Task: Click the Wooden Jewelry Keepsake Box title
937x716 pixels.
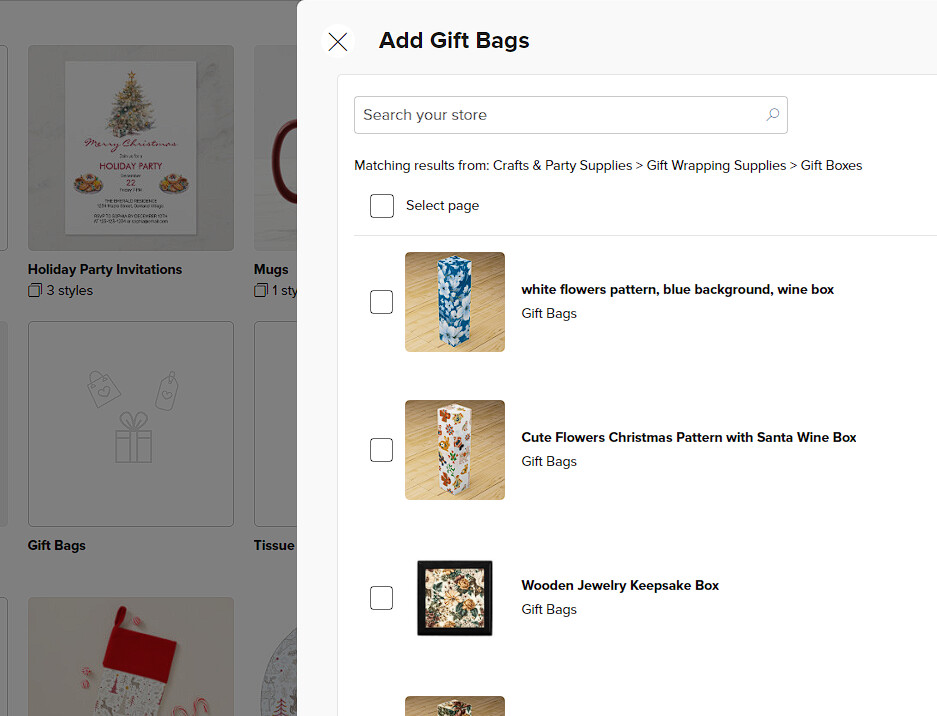Action: coord(620,585)
